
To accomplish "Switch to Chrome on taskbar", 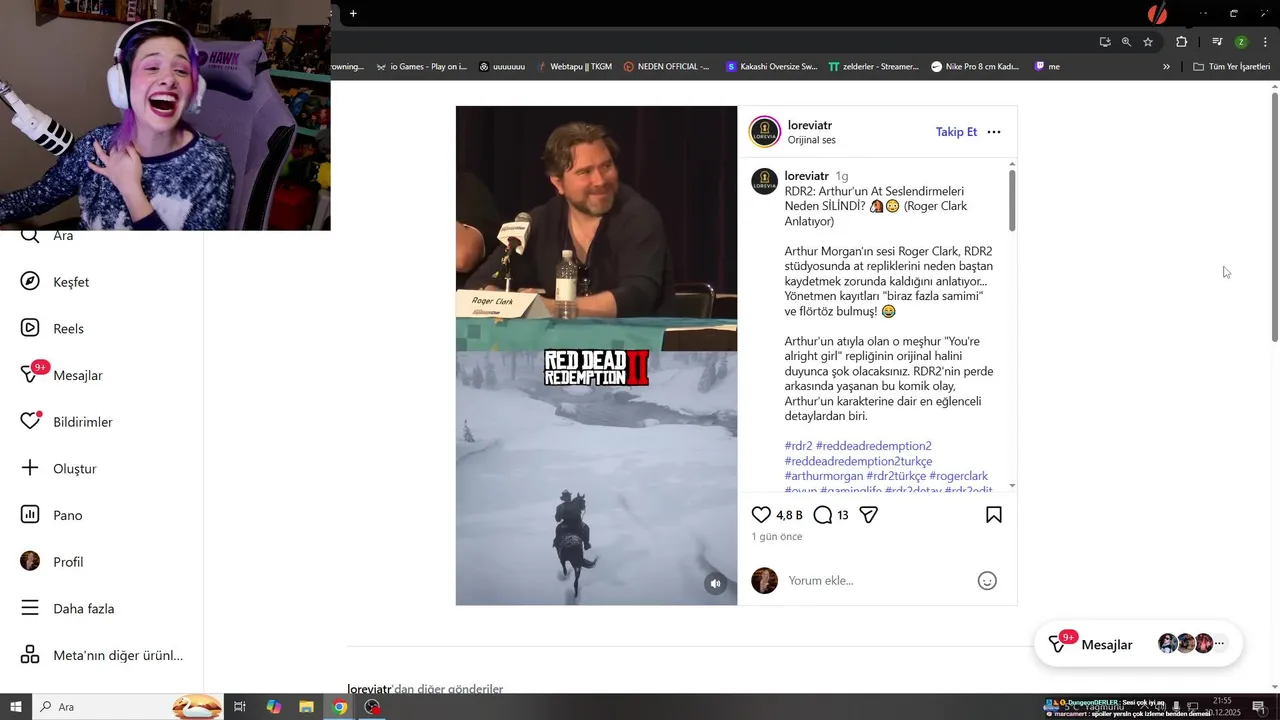I will tap(340, 707).
